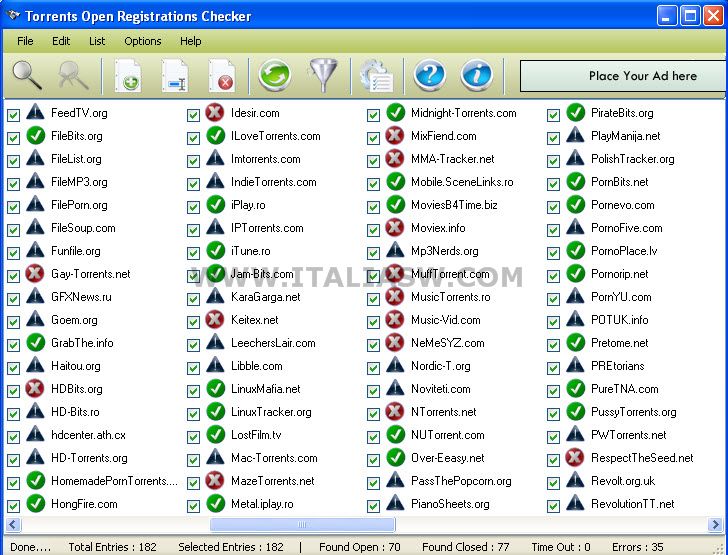Uncheck the RevolutionTT.net checkbox
728x555 pixels.
(x=553, y=506)
